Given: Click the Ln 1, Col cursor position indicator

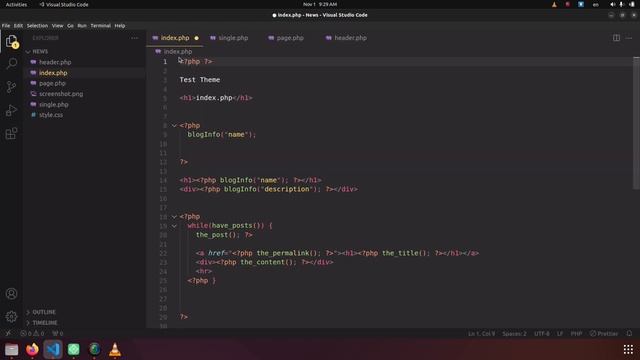Looking at the screenshot, I should (x=481, y=333).
